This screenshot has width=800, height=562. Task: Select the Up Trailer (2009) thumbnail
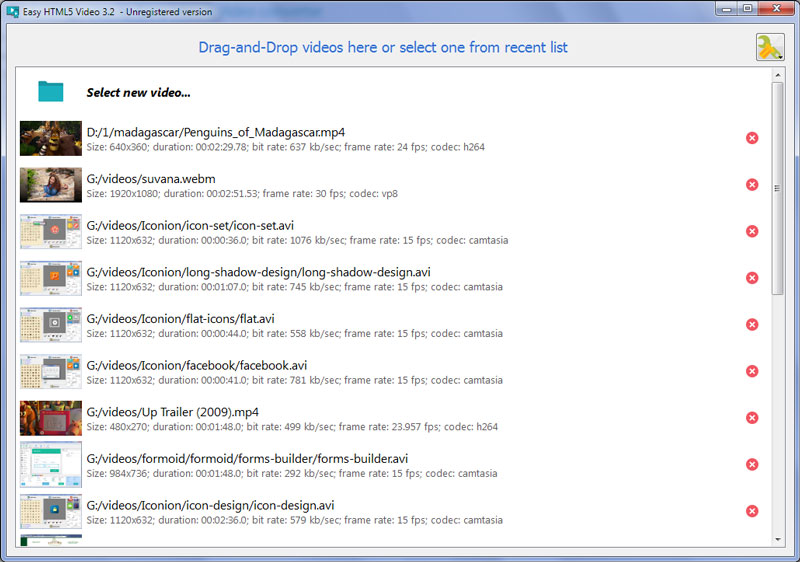click(51, 418)
